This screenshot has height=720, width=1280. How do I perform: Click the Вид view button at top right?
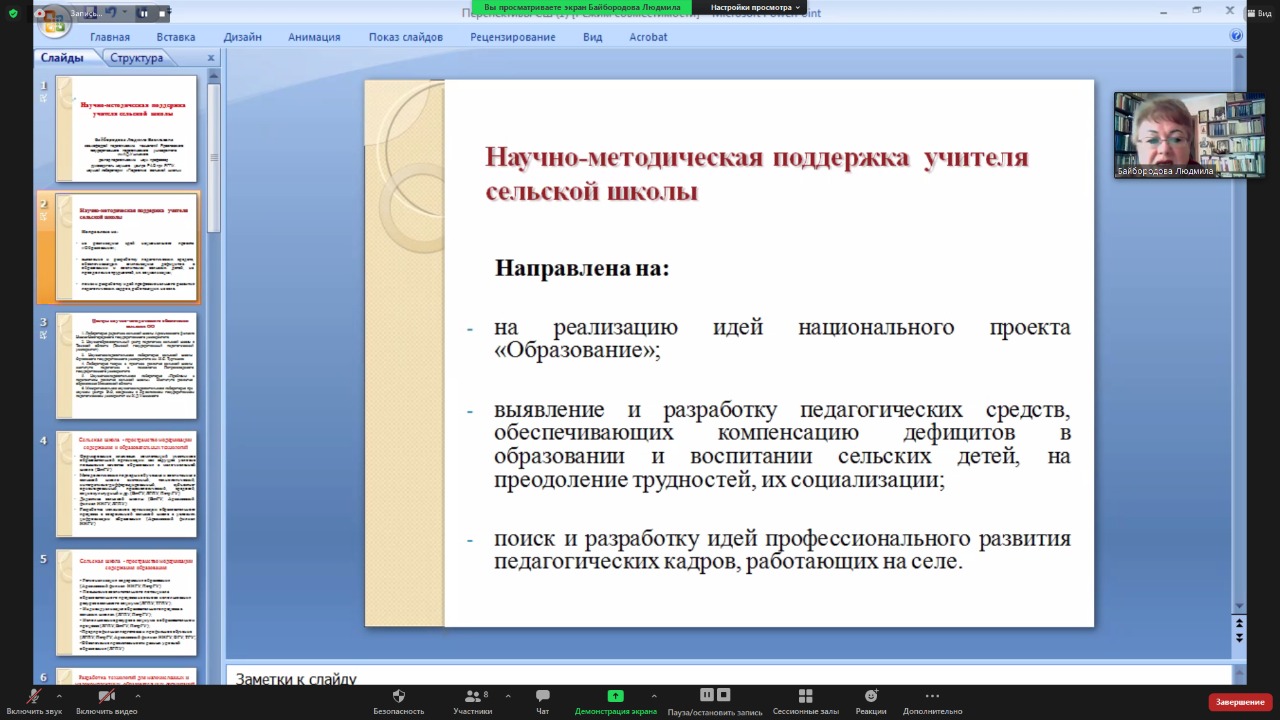pyautogui.click(x=1258, y=13)
